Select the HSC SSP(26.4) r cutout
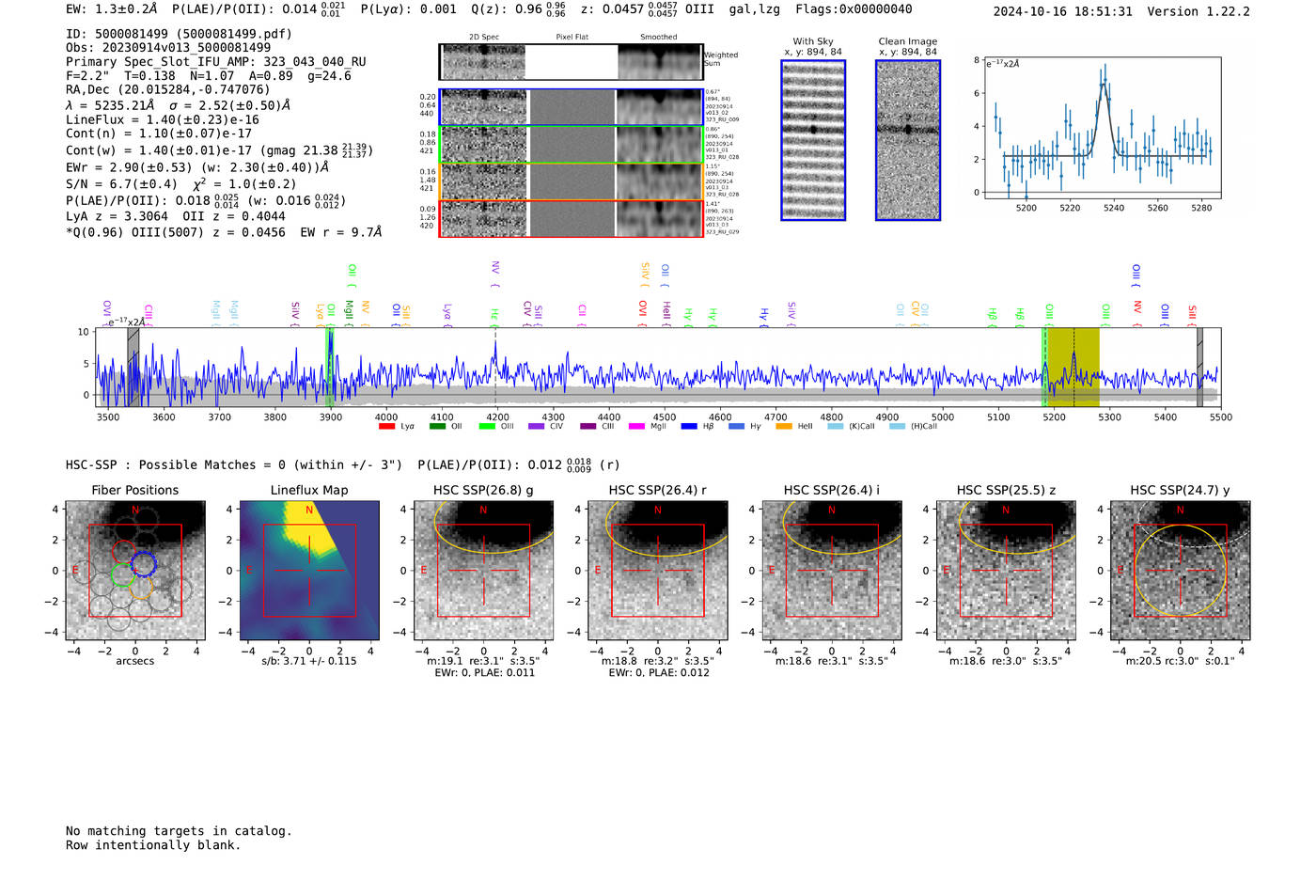This screenshot has width=1316, height=896. pyautogui.click(x=658, y=570)
